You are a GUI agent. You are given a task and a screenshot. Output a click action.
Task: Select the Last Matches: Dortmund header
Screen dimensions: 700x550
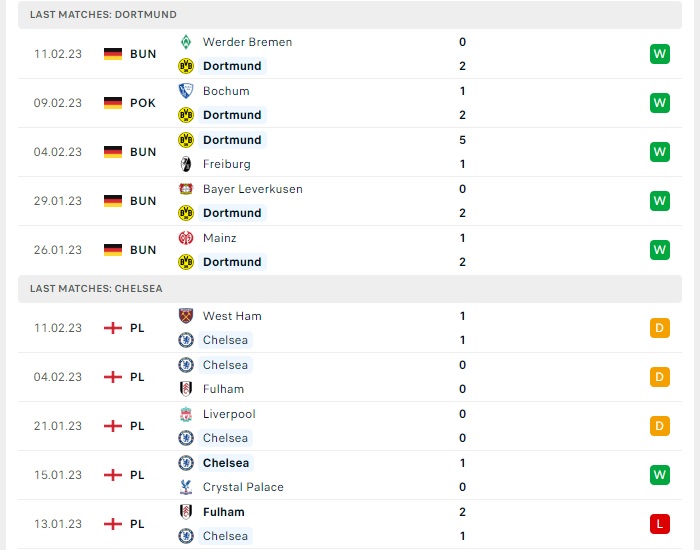(x=350, y=15)
